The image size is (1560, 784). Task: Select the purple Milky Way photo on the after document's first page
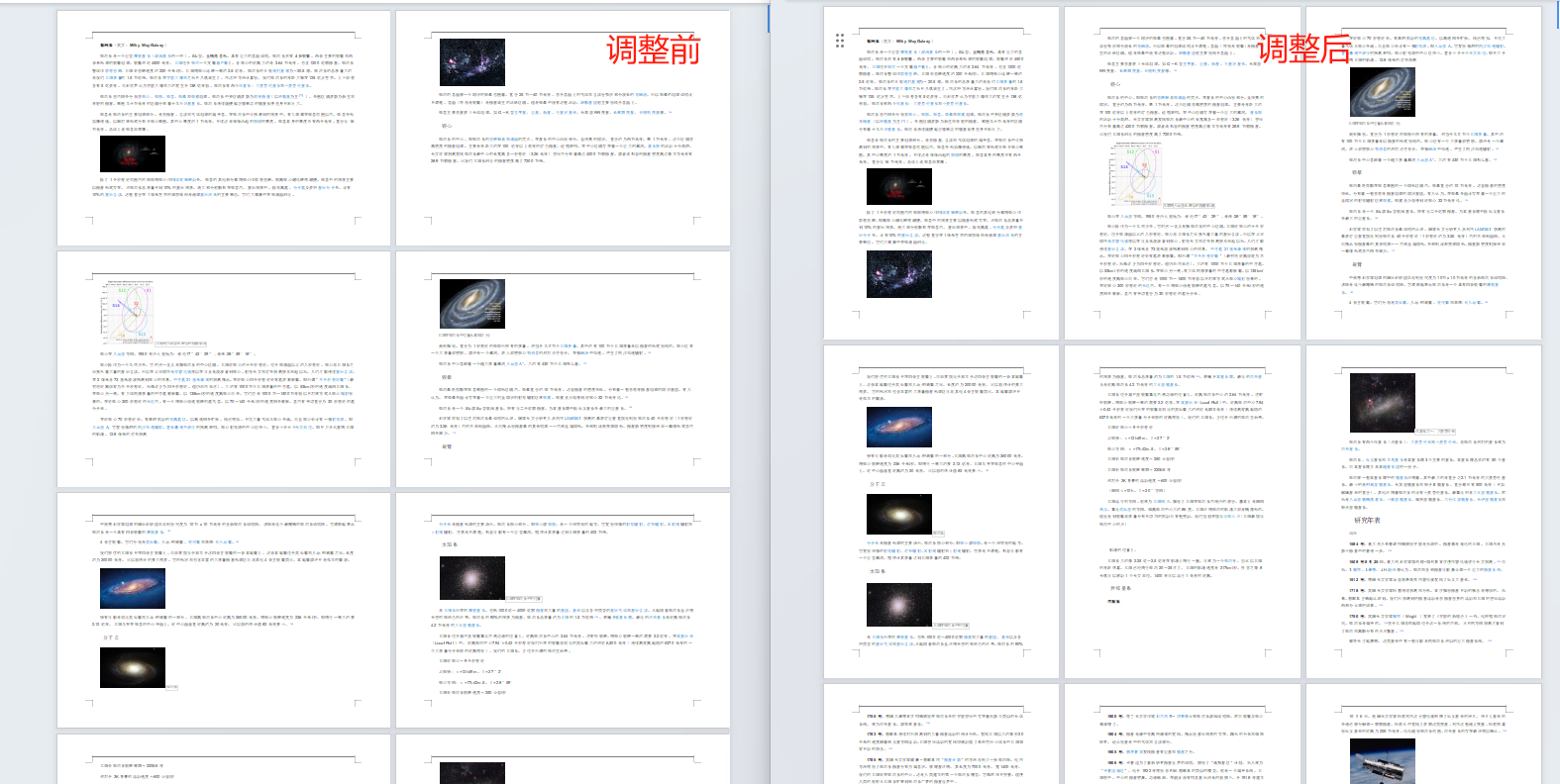[x=899, y=274]
